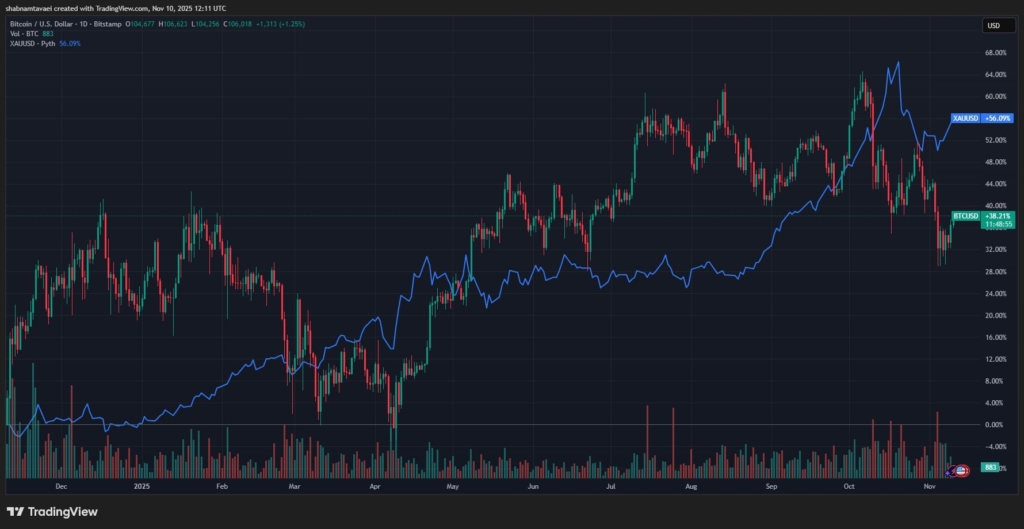Click the Jul label on time axis
Screen dimensions: 1024x529
click(x=610, y=487)
